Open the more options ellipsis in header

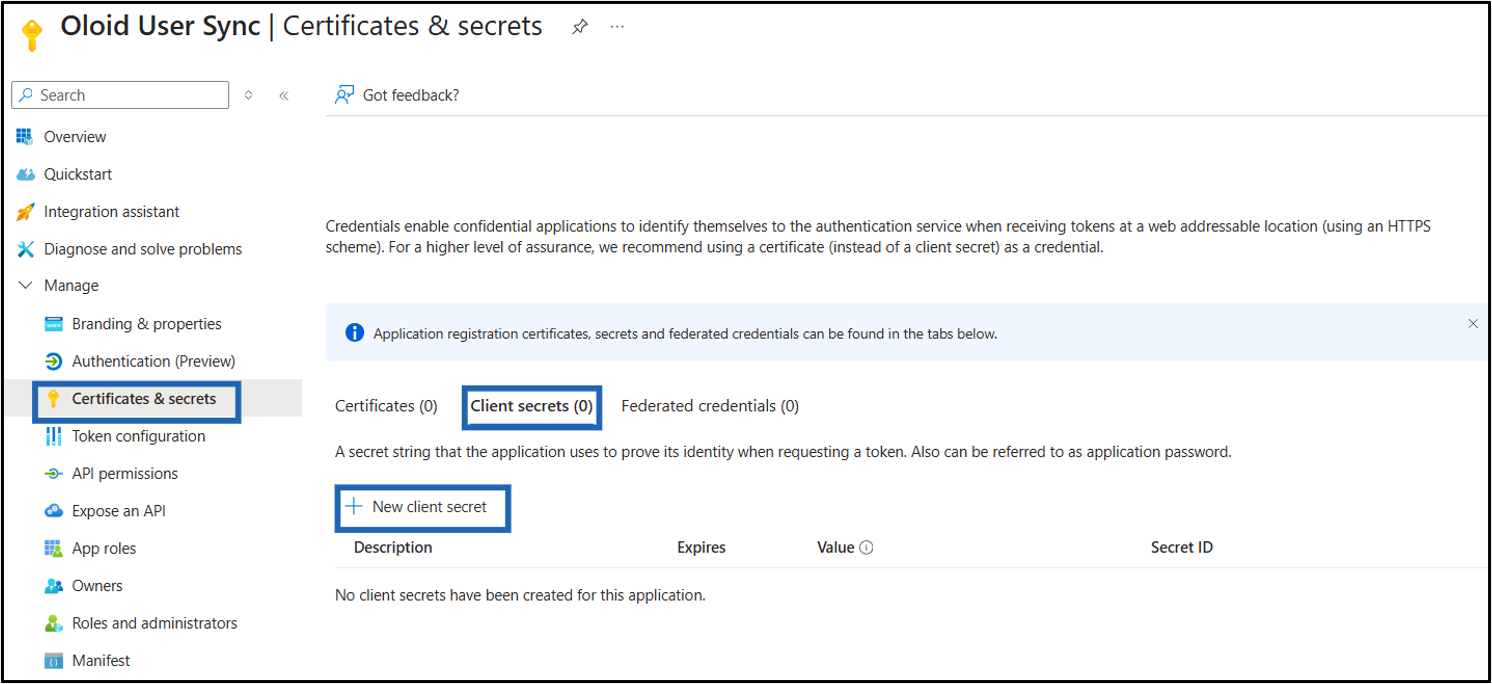(x=617, y=27)
